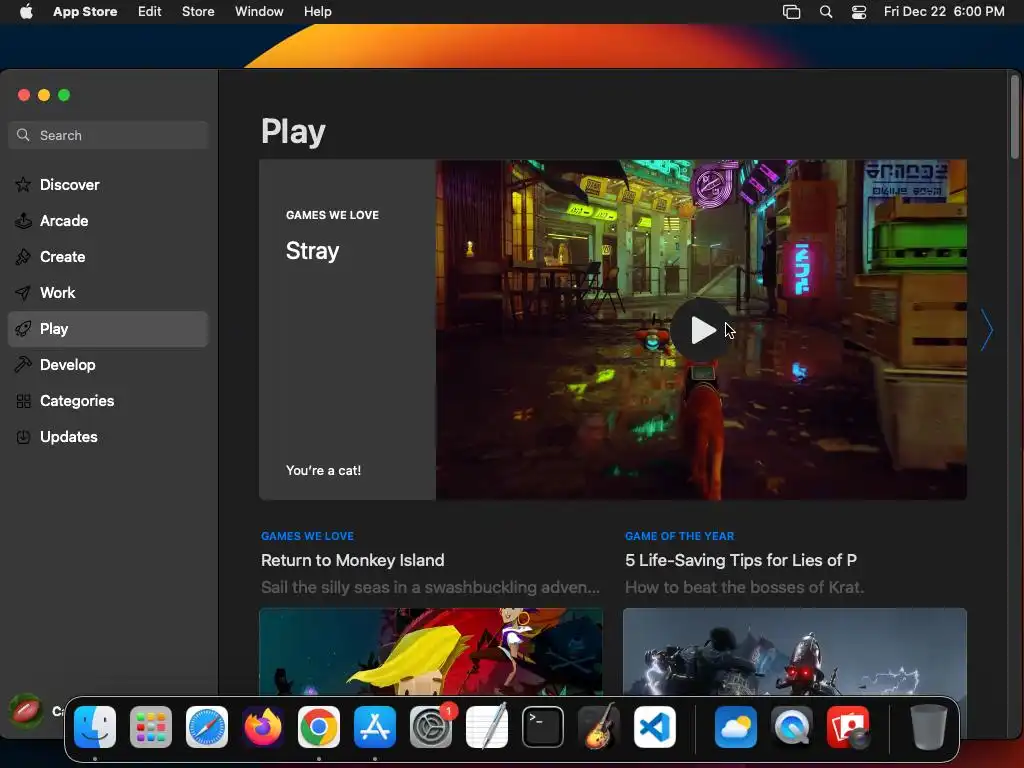Screen dimensions: 1024x768
Task: Click the Return to Monkey Island artwork
Action: 431,651
